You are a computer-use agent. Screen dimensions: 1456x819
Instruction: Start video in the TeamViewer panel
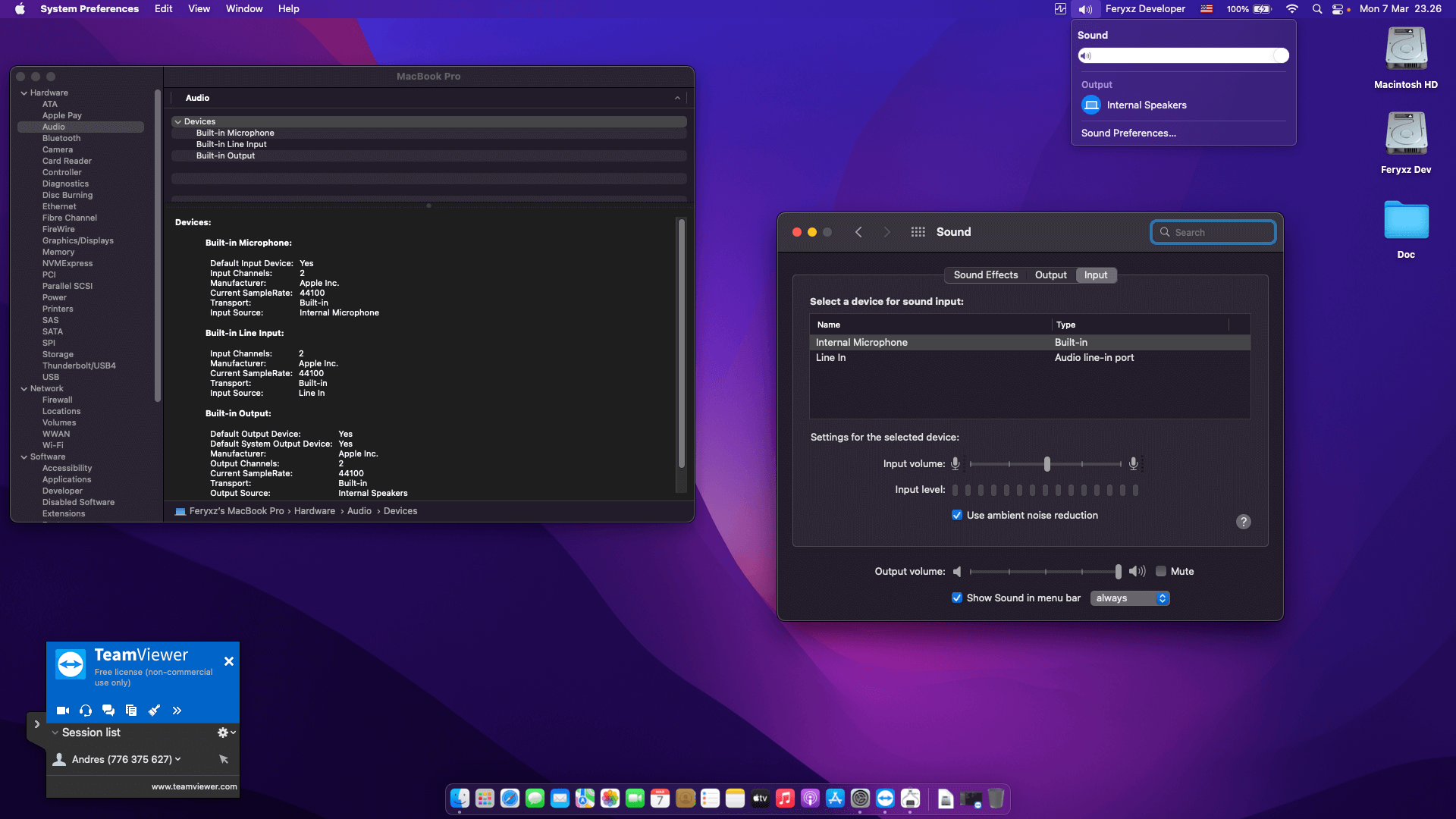63,711
